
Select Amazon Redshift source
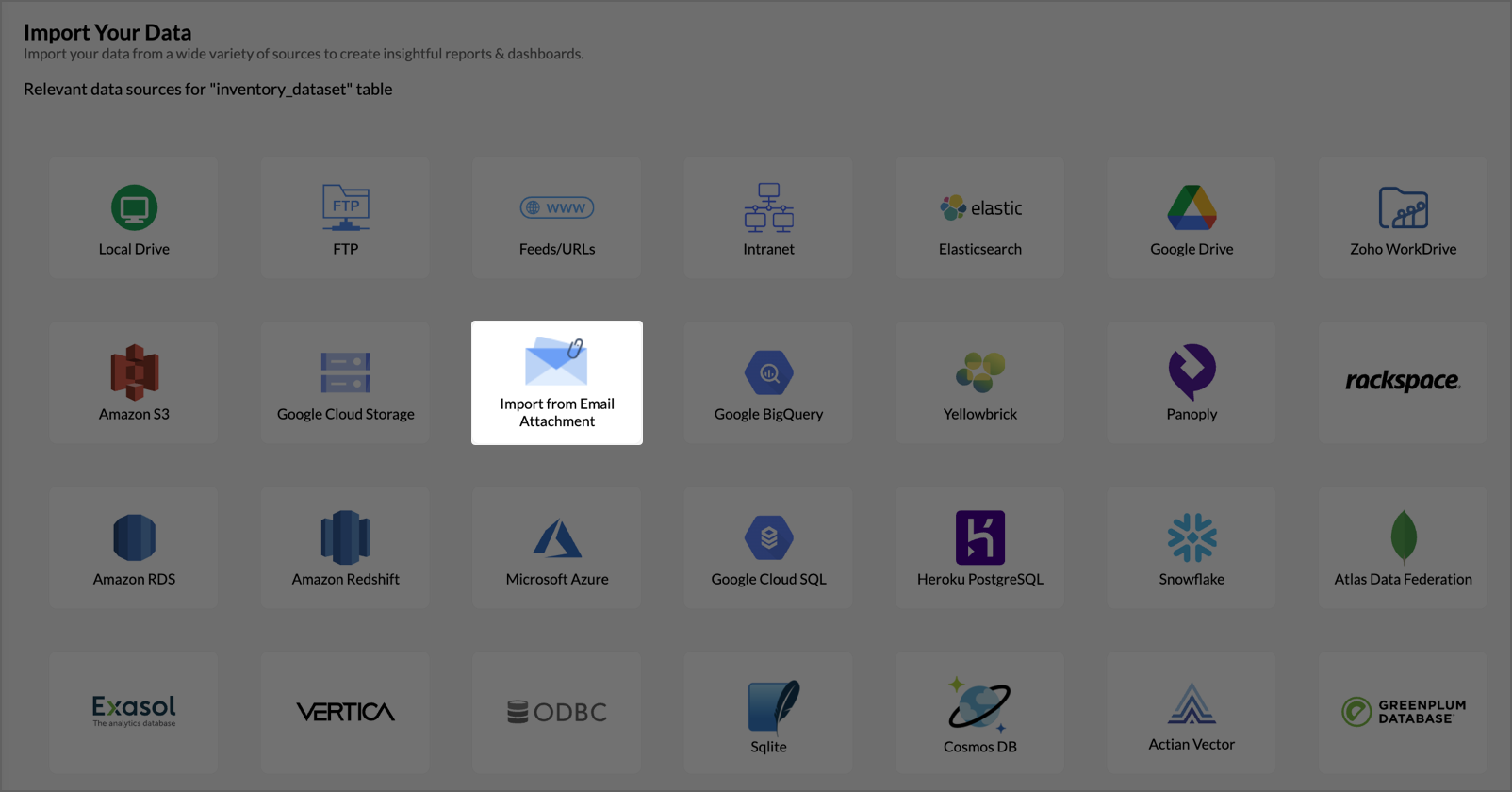[345, 548]
